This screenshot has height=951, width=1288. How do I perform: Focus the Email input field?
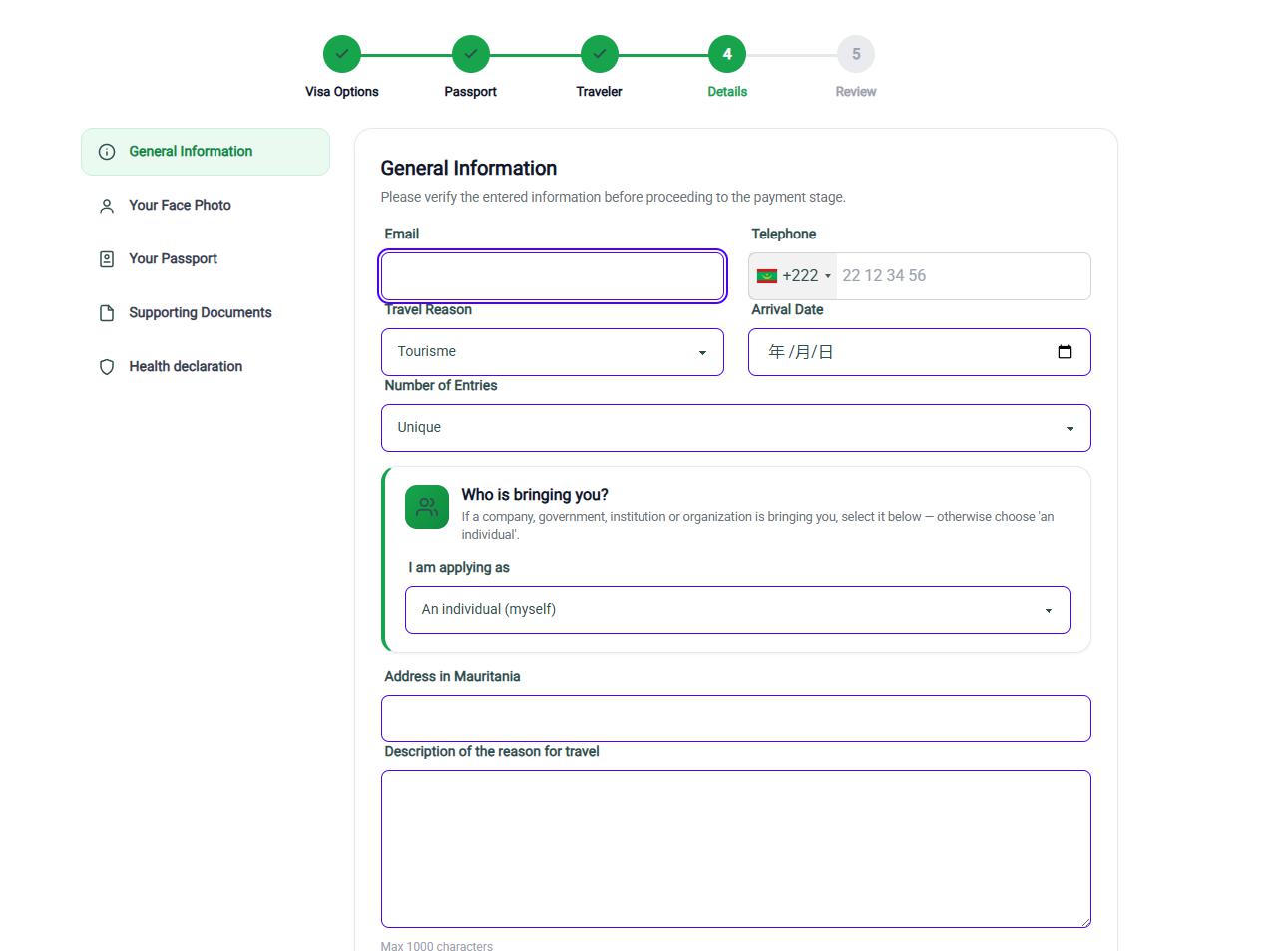[553, 276]
